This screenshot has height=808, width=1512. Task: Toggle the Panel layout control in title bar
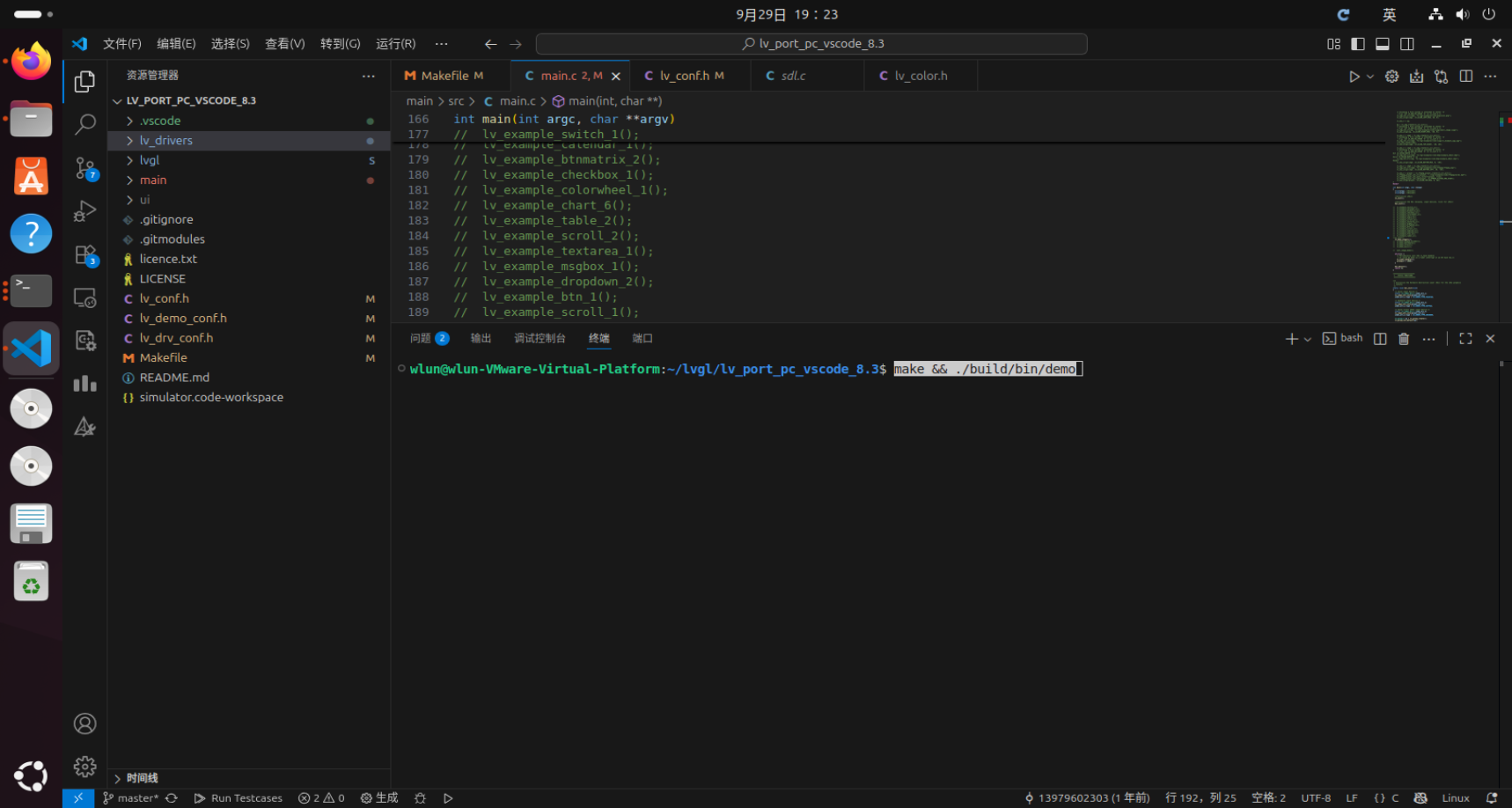coord(1382,43)
